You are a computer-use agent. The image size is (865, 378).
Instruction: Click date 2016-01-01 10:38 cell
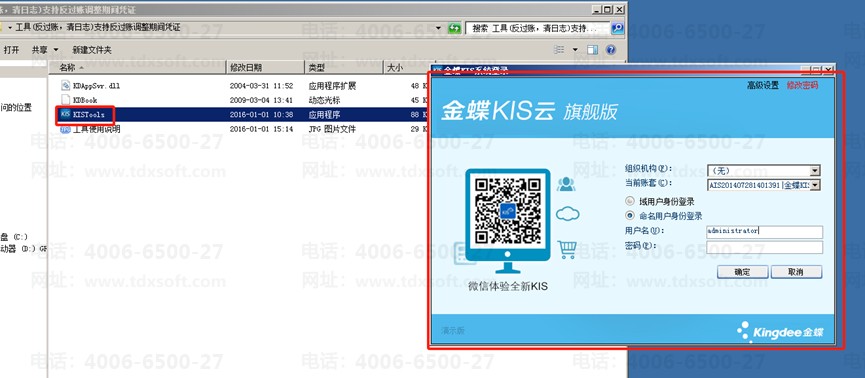[261, 115]
